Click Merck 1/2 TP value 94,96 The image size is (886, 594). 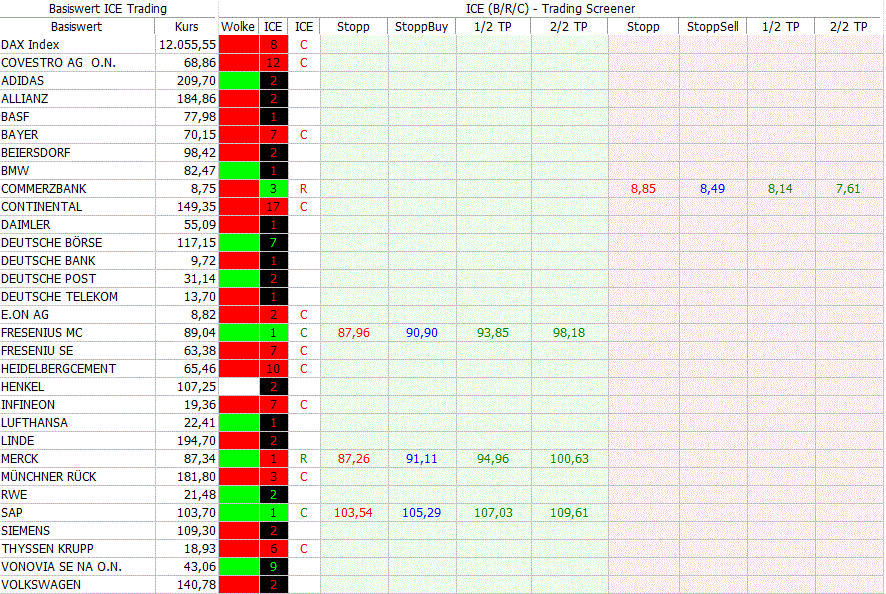tap(493, 459)
